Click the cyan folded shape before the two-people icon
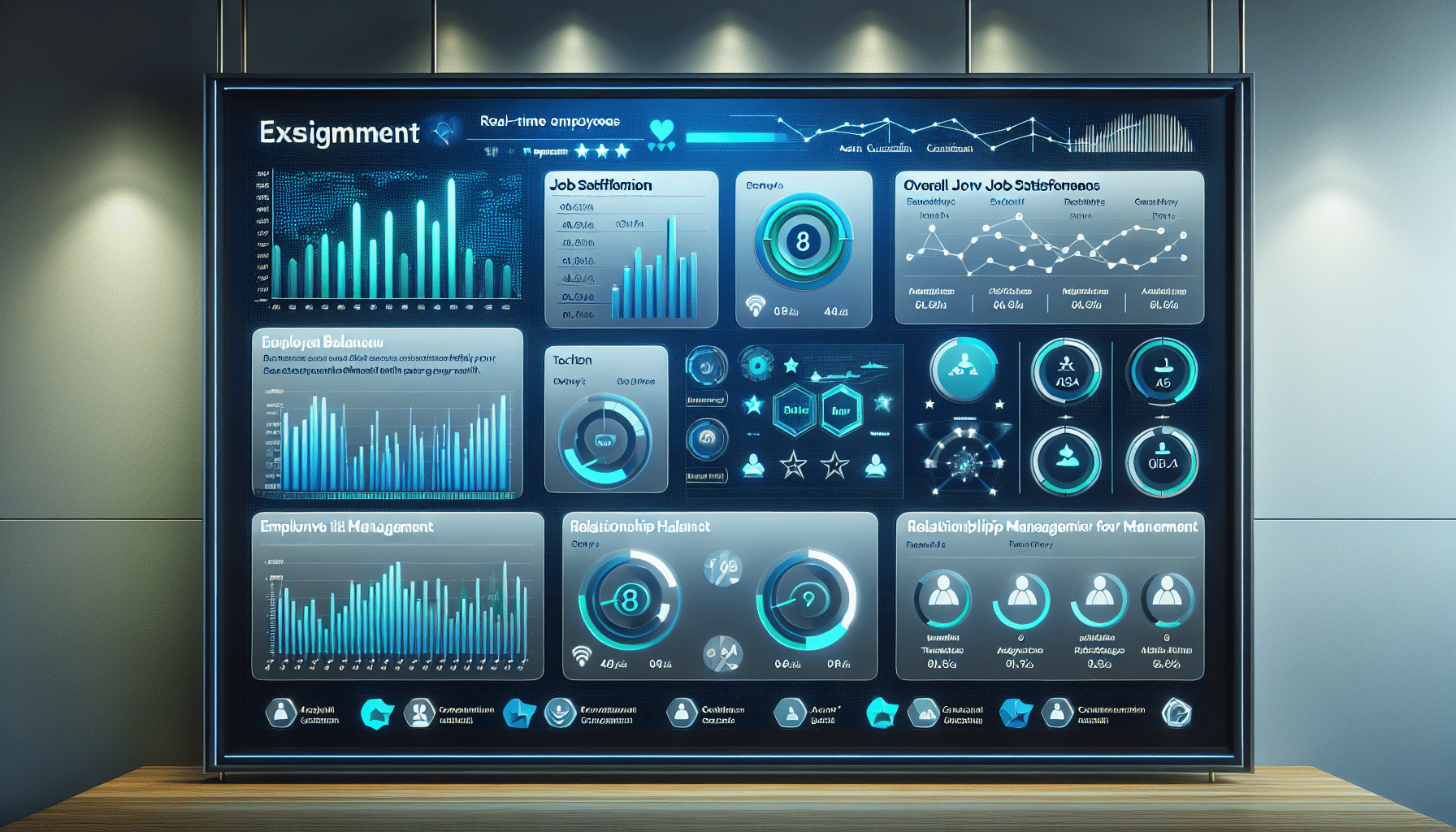Viewport: 1456px width, 832px height. pyautogui.click(x=377, y=713)
